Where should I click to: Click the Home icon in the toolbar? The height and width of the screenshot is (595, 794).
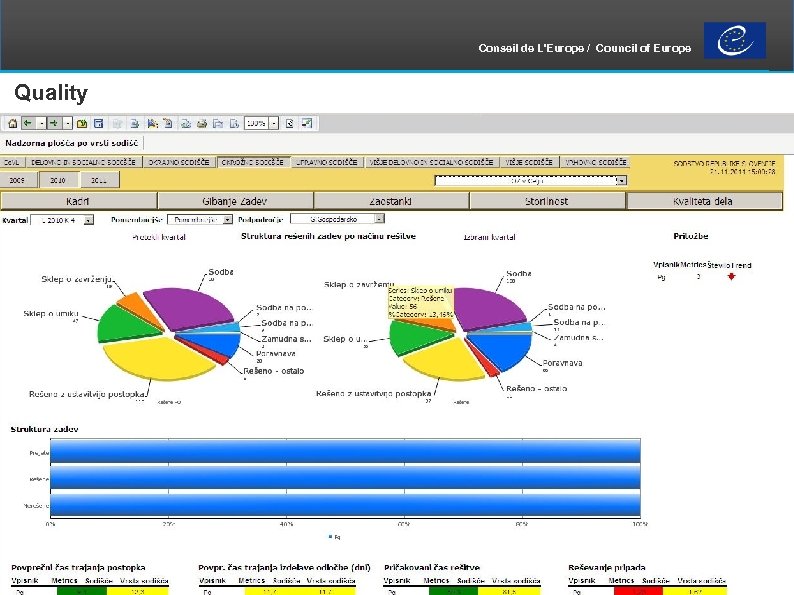click(13, 124)
